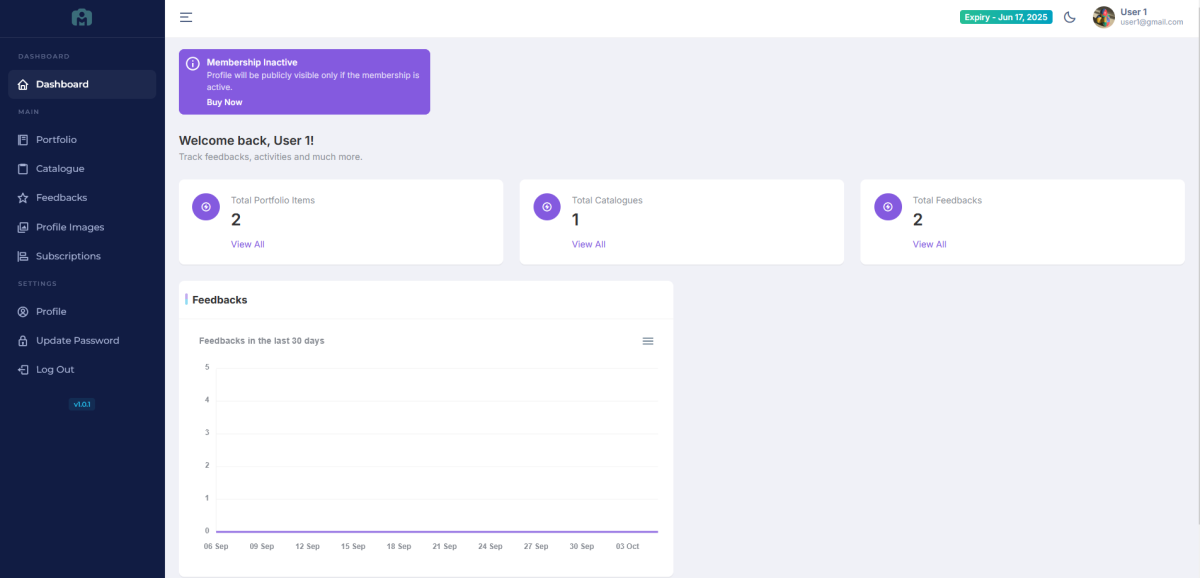Click the Log Out icon
The width and height of the screenshot is (1200, 578).
[23, 370]
